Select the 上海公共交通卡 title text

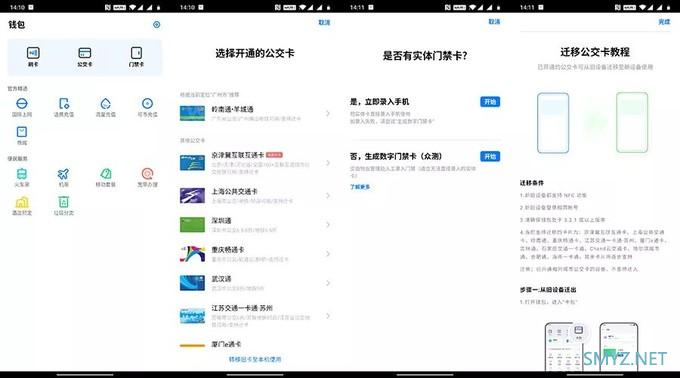[235, 191]
